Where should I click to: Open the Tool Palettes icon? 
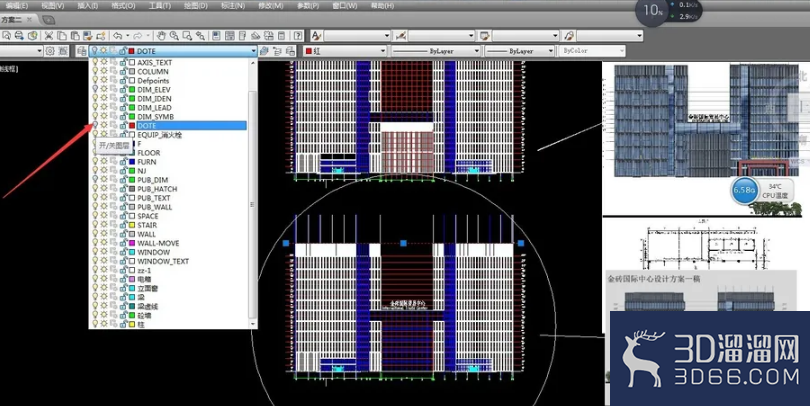(x=242, y=36)
